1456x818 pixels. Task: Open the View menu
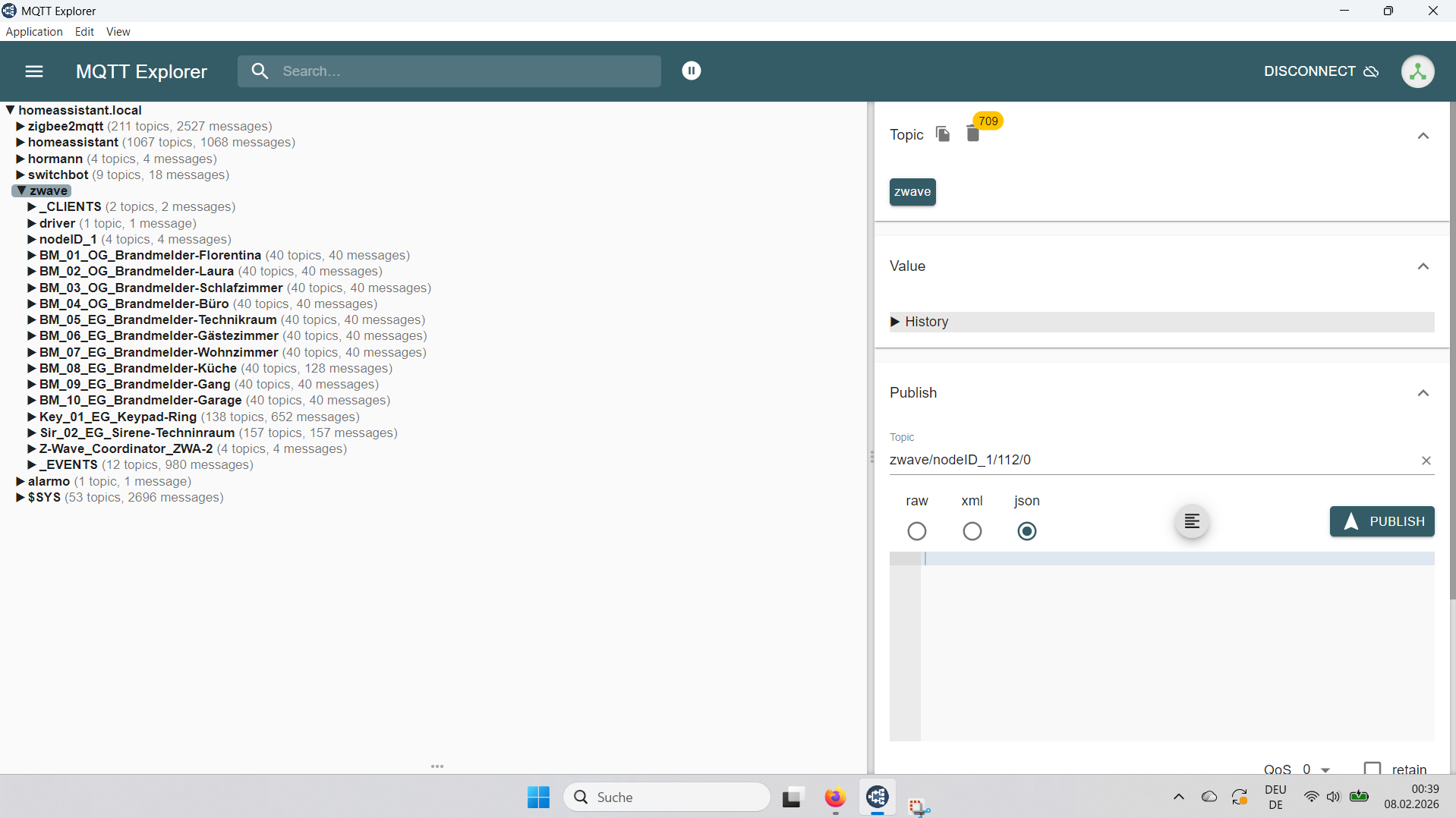click(x=118, y=32)
